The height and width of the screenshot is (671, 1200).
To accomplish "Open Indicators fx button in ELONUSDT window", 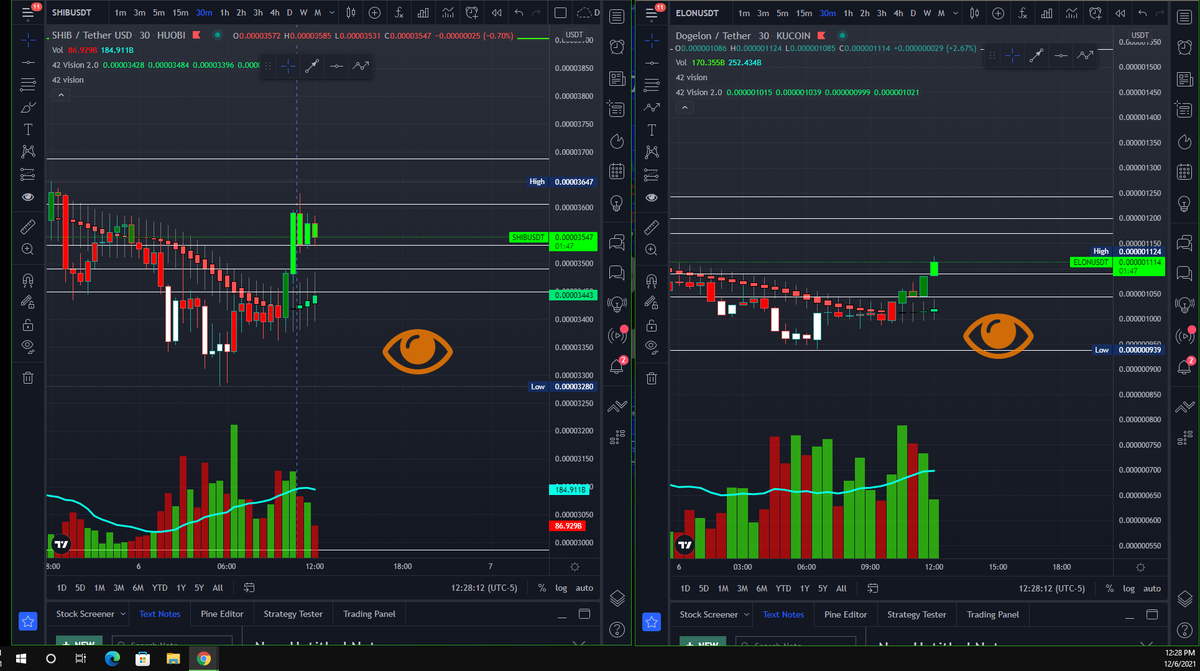I will (1022, 13).
